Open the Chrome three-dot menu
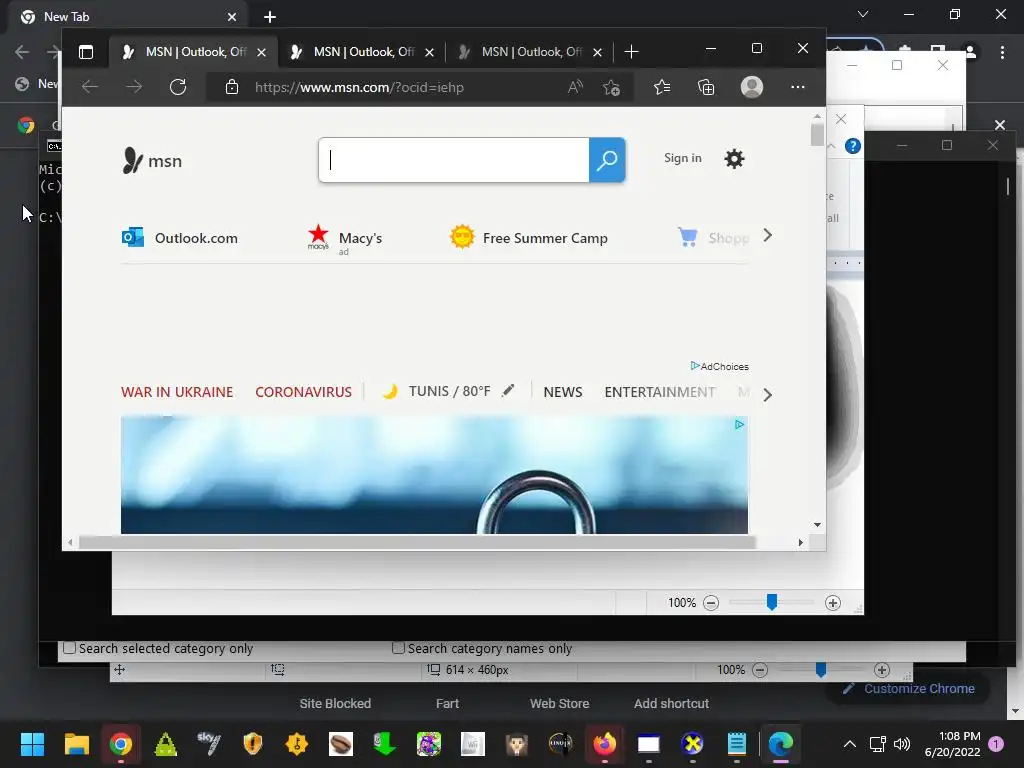The width and height of the screenshot is (1024, 768). pos(1002,52)
